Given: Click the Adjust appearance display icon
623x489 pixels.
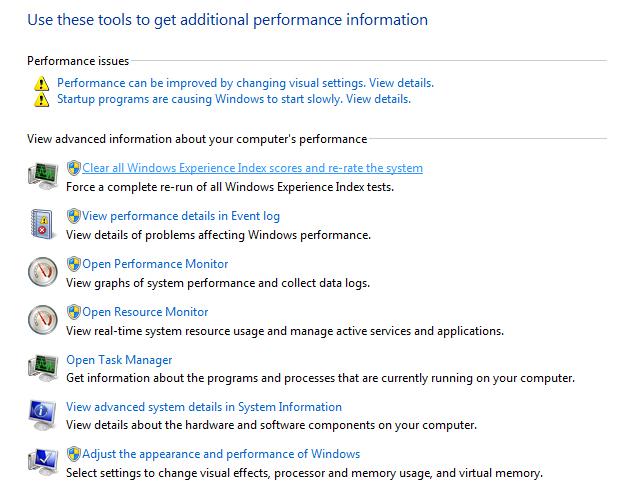Looking at the screenshot, I should coord(43,462).
